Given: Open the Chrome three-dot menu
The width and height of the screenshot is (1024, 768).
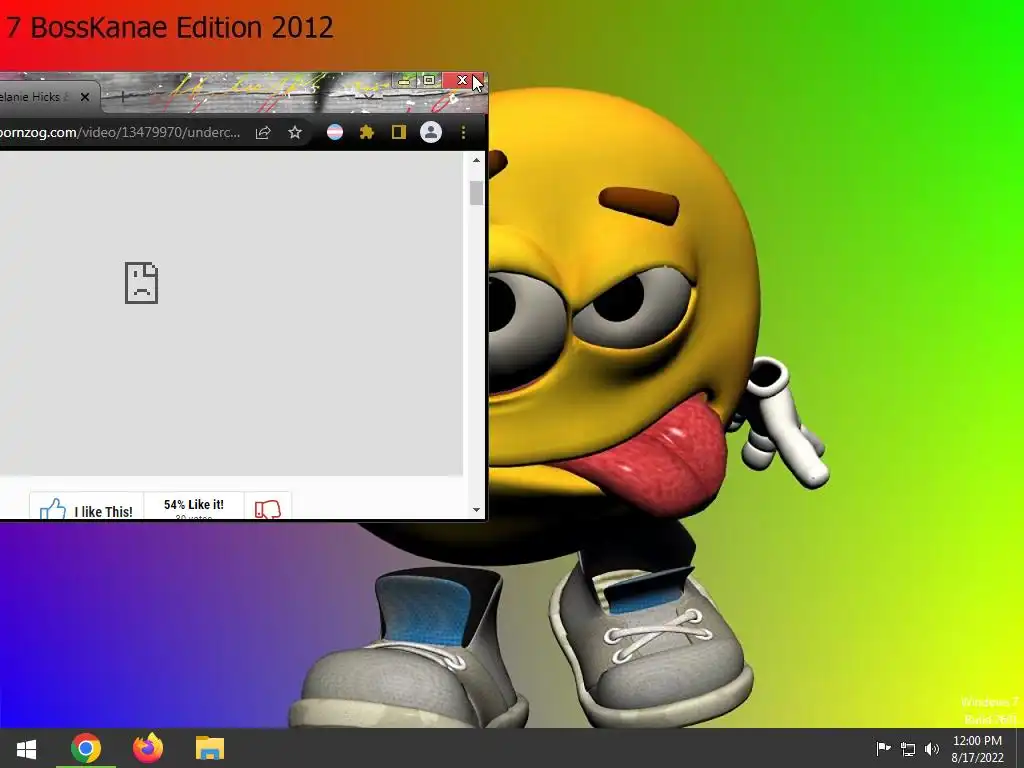Looking at the screenshot, I should 464,133.
